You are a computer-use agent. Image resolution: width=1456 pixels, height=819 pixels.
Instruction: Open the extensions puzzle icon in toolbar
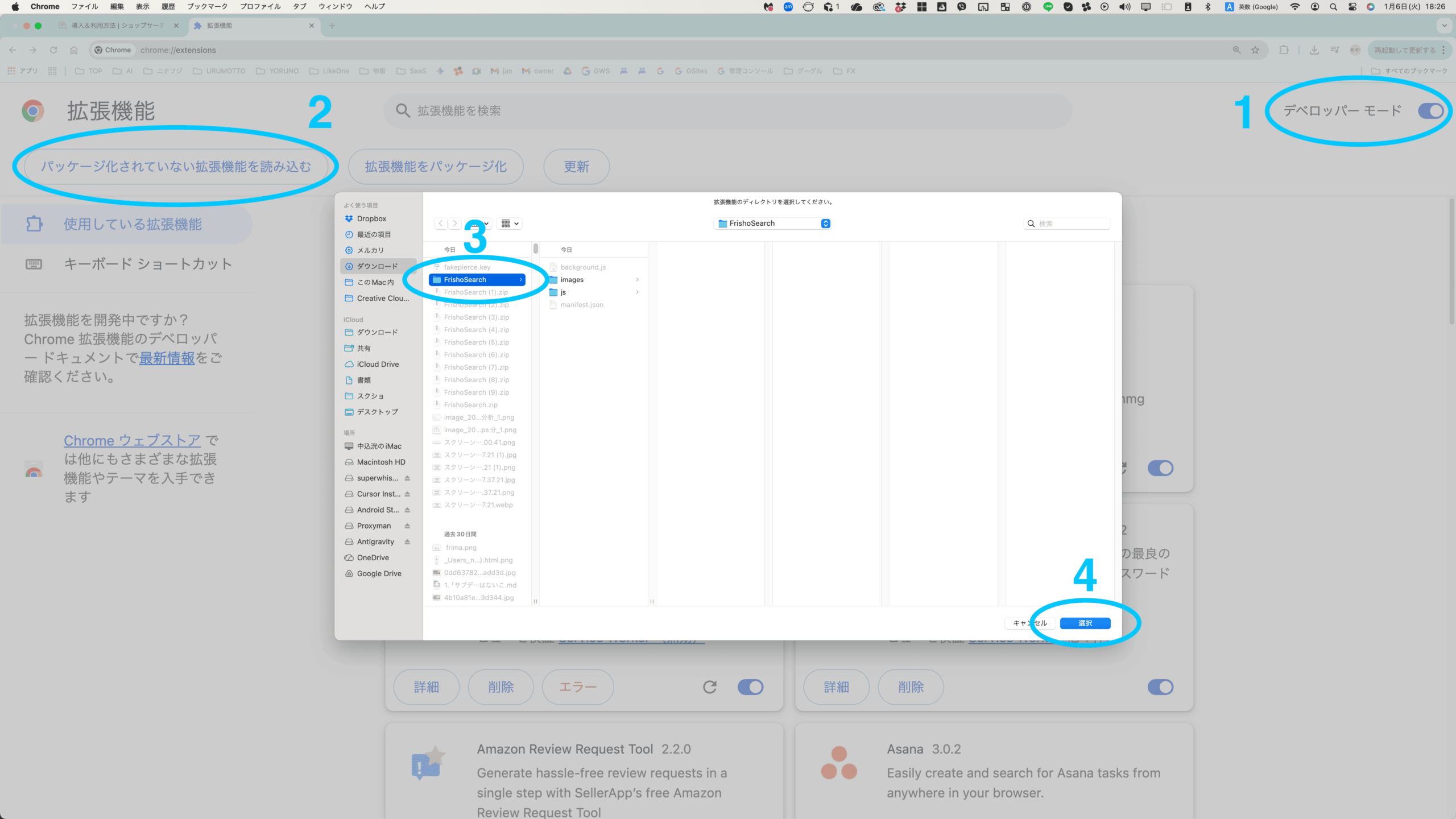coord(1284,50)
